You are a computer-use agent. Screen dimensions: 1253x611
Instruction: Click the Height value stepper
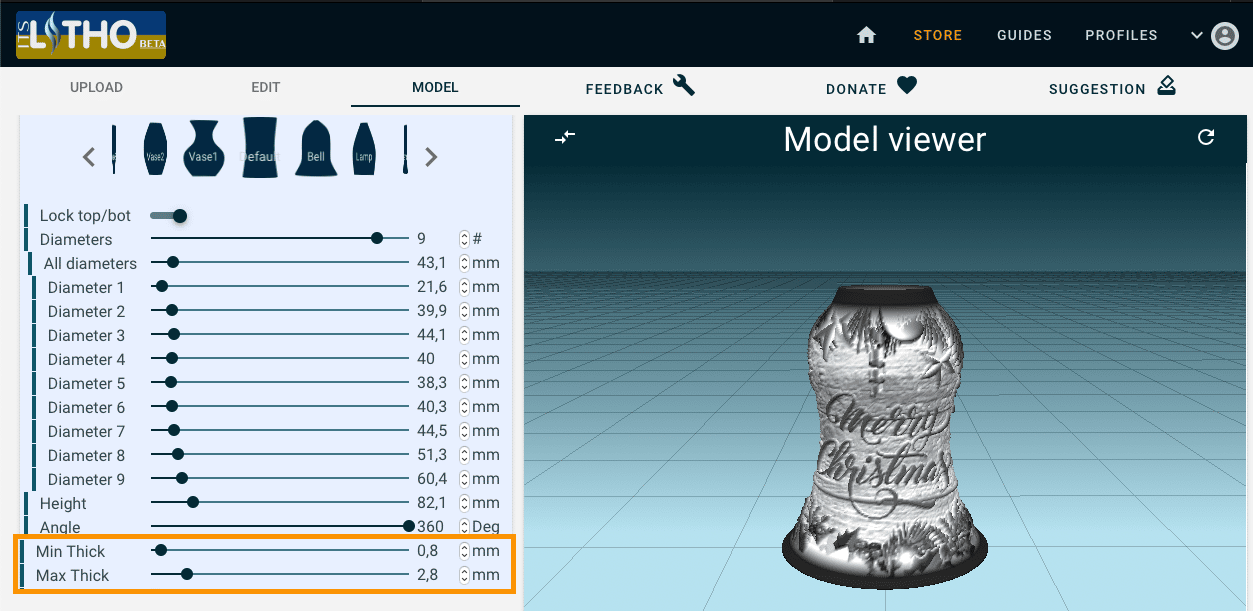(464, 503)
